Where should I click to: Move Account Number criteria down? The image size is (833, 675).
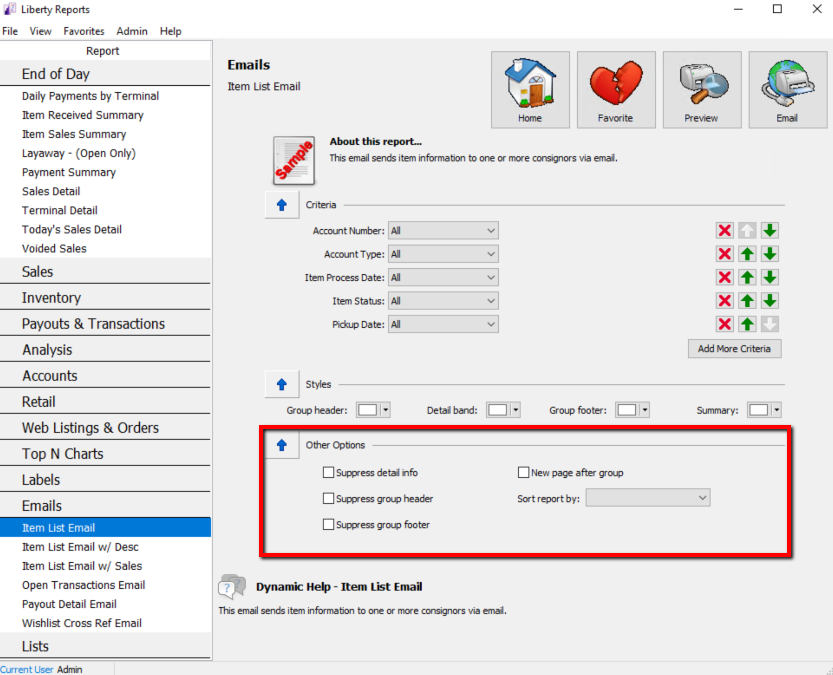[x=770, y=230]
